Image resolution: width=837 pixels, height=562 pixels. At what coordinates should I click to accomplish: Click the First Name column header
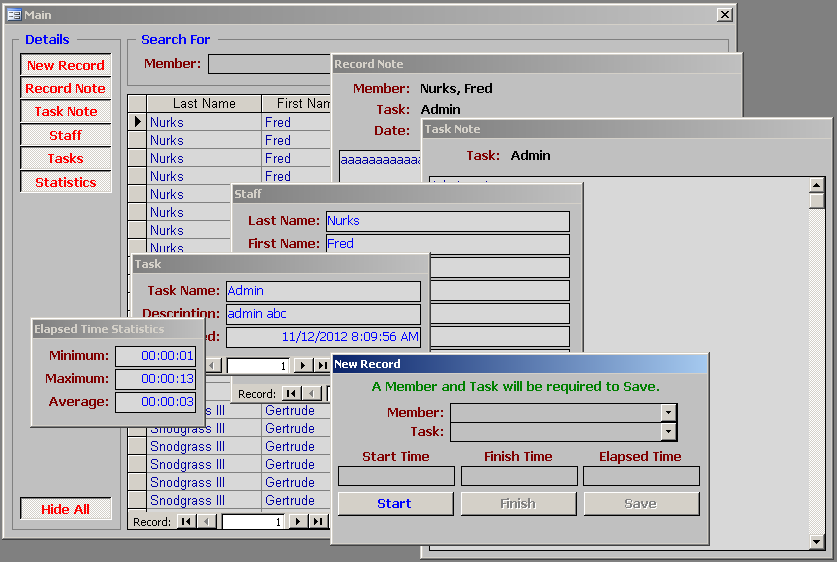point(297,104)
